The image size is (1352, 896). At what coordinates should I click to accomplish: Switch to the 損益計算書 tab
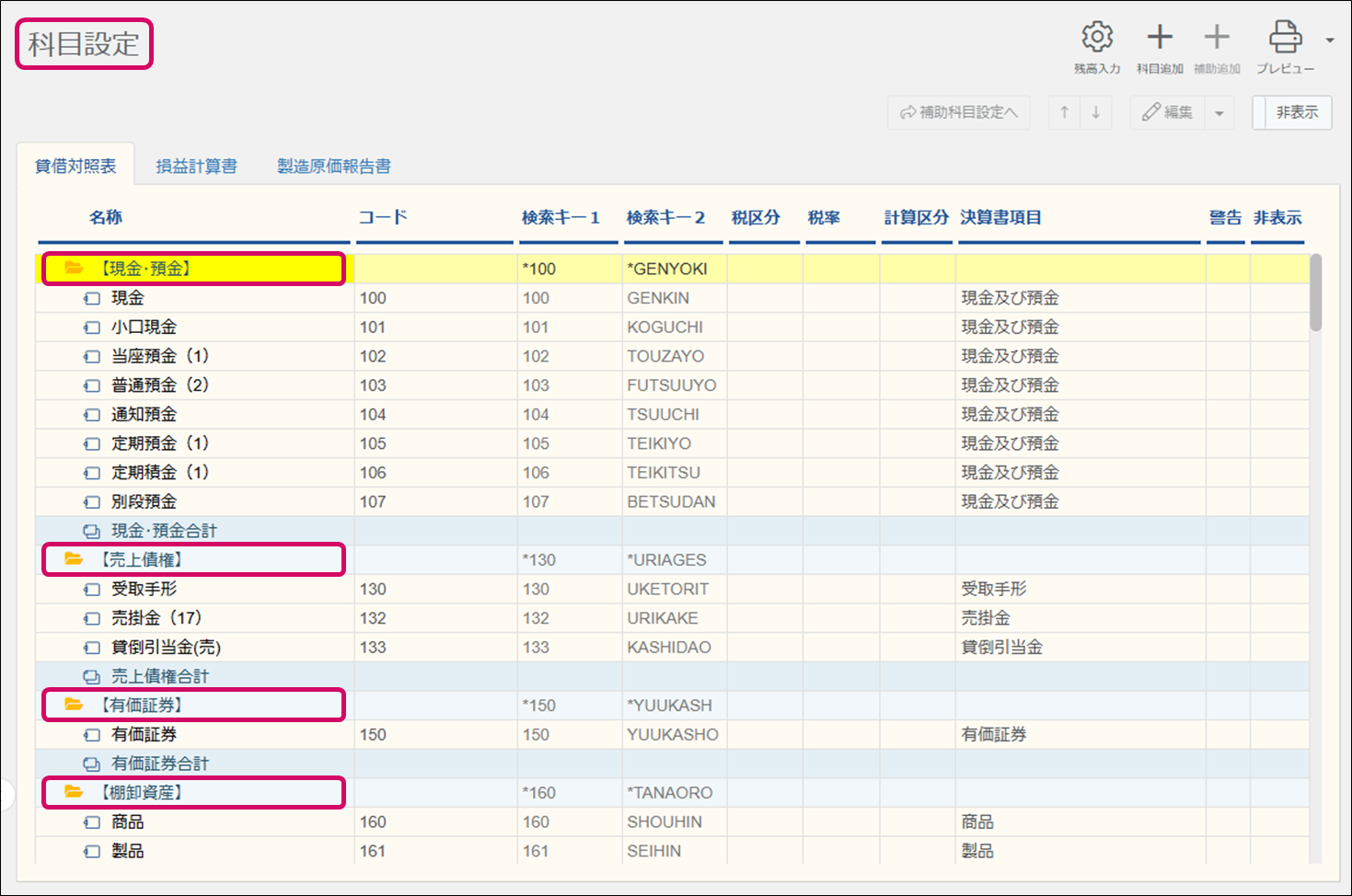coord(196,167)
